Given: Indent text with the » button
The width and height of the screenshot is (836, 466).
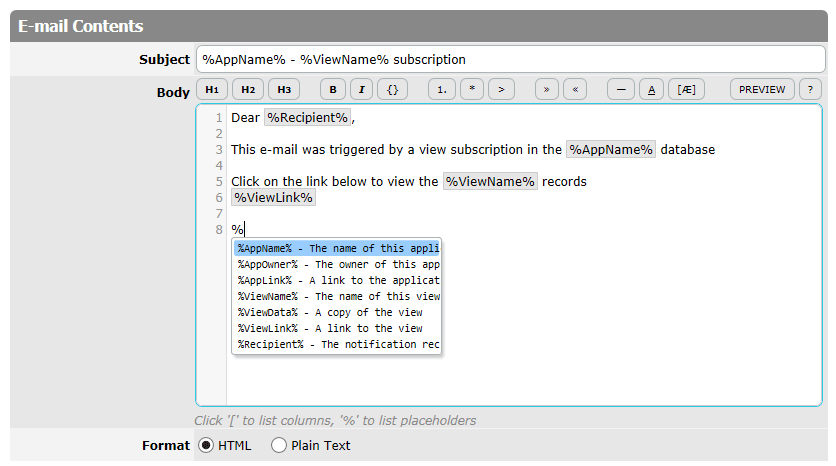Looking at the screenshot, I should coord(546,90).
